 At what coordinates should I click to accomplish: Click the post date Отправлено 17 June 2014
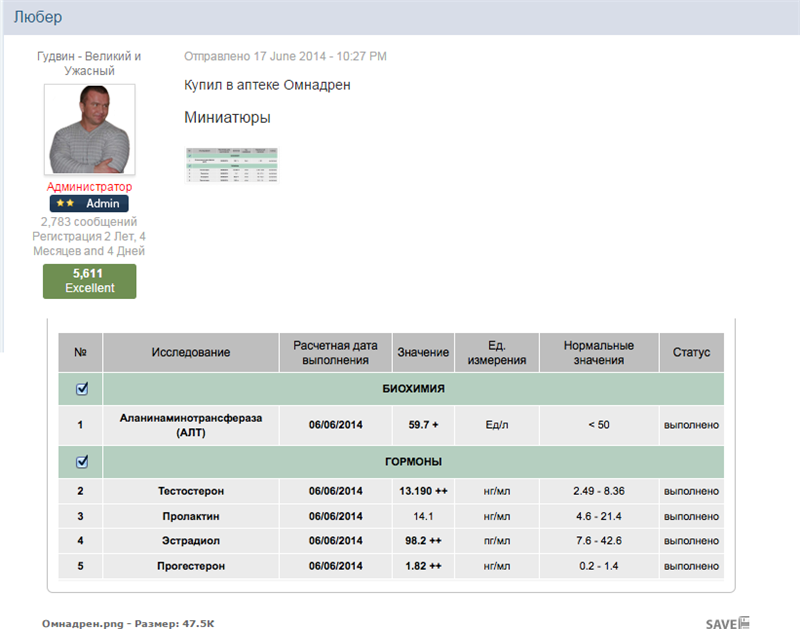[x=285, y=56]
